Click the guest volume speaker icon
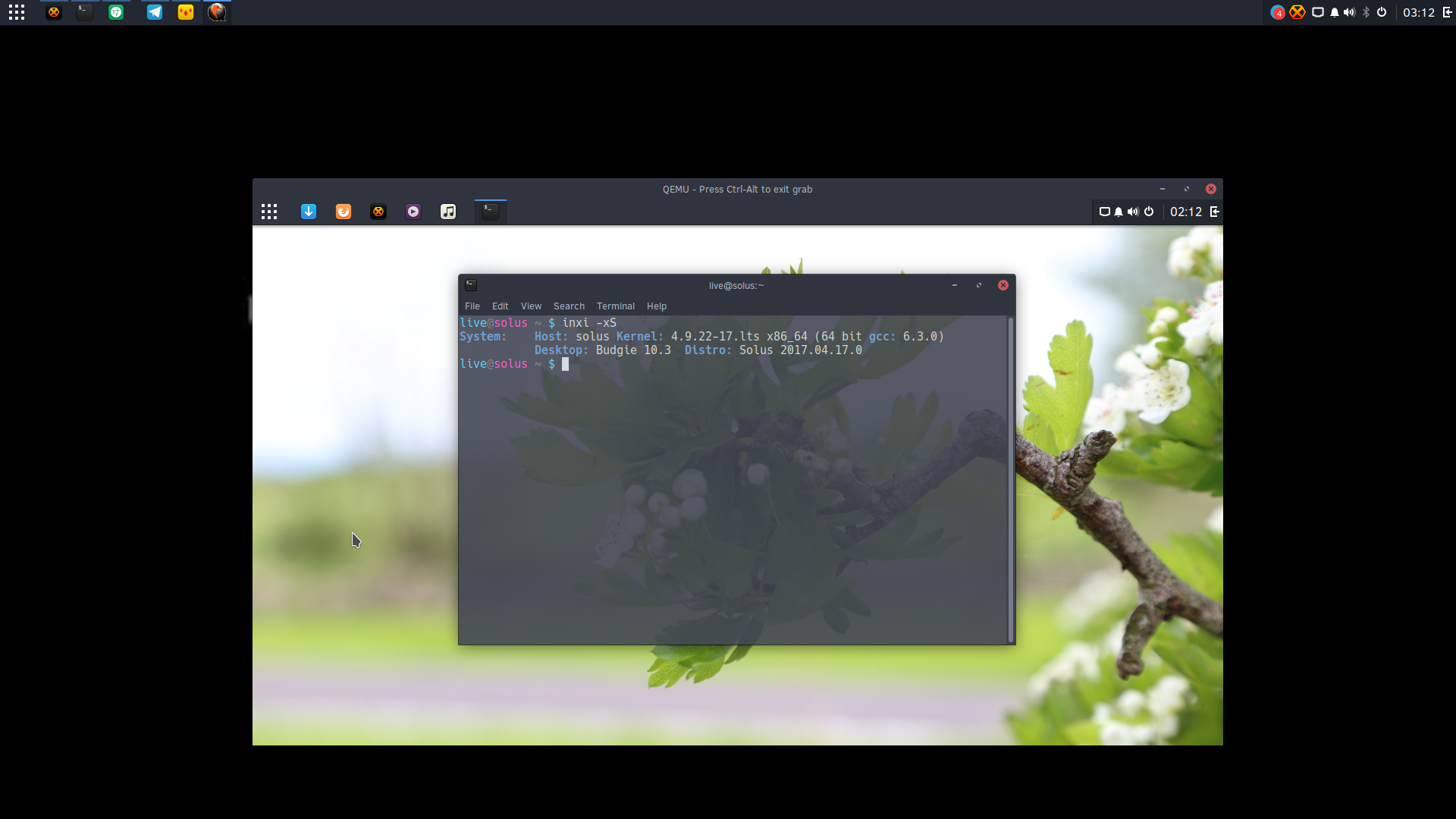This screenshot has height=819, width=1456. 1133,212
